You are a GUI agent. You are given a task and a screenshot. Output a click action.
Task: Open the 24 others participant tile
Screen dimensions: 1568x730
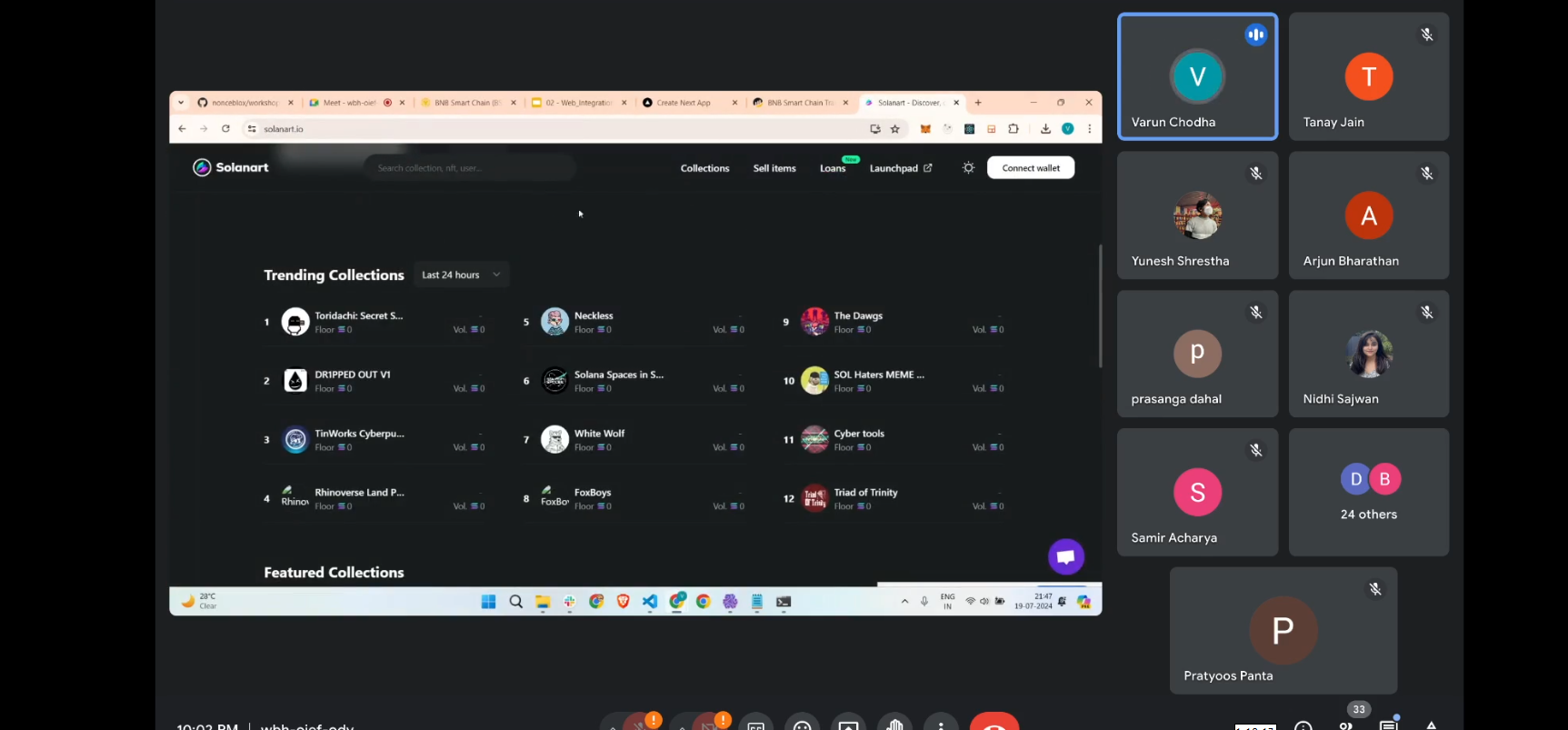pyautogui.click(x=1369, y=492)
